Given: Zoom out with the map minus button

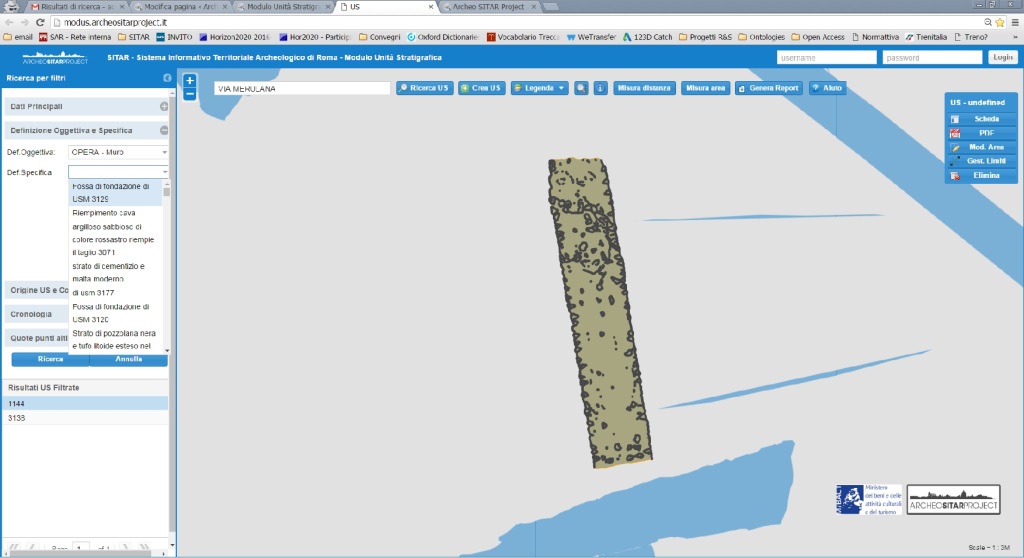Looking at the screenshot, I should [x=189, y=94].
